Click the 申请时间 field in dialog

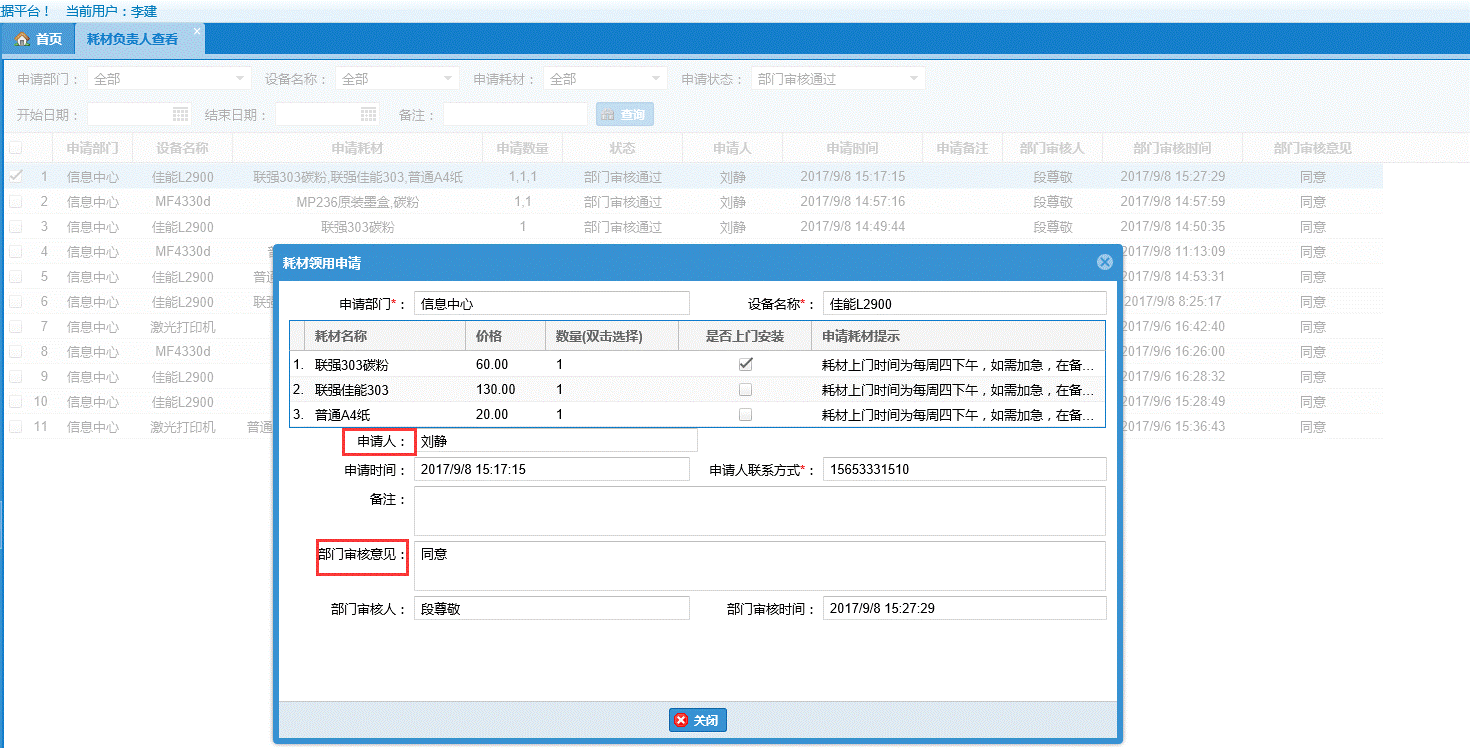coord(552,469)
